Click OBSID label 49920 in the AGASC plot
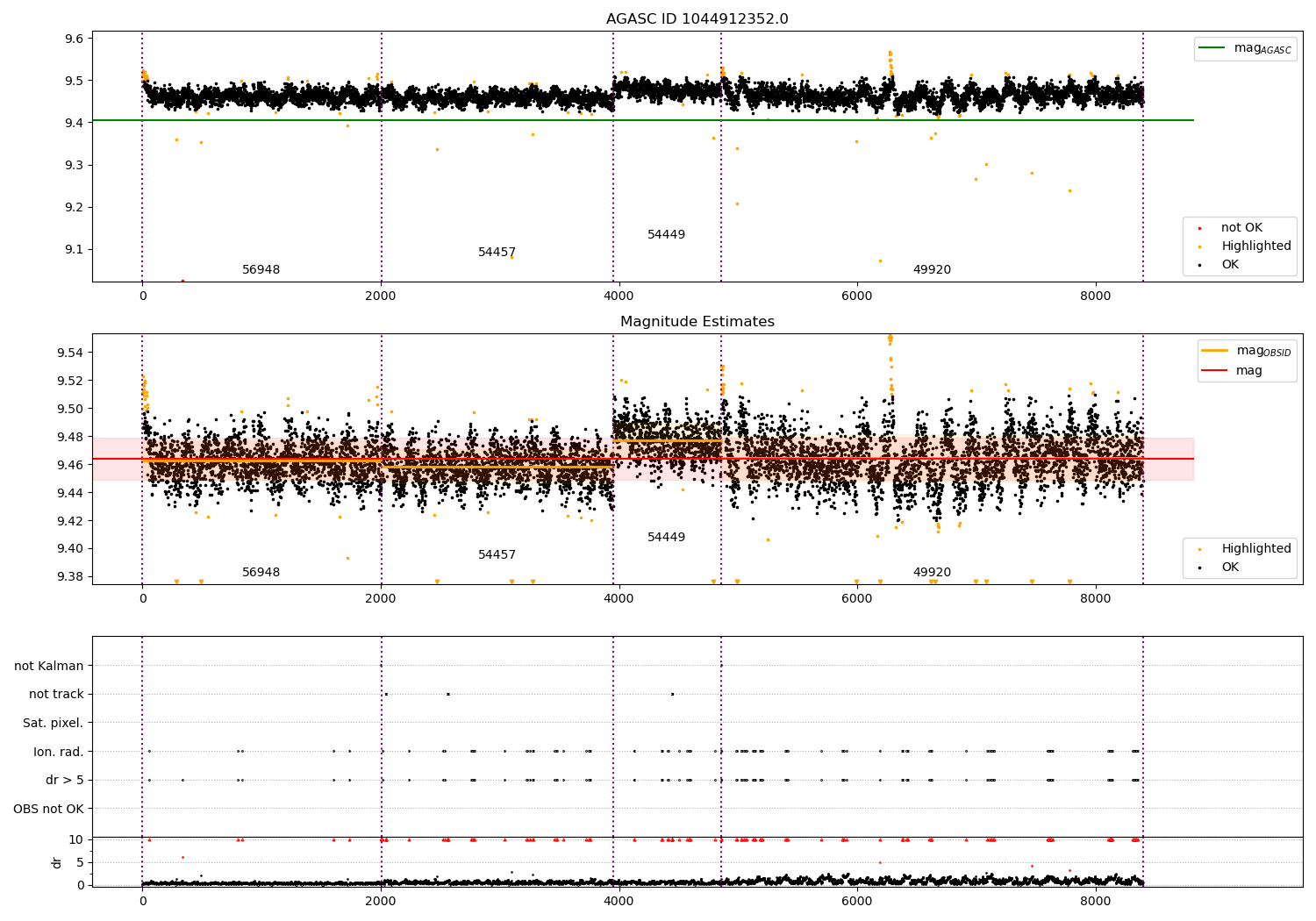The width and height of the screenshot is (1316, 921). 932,270
